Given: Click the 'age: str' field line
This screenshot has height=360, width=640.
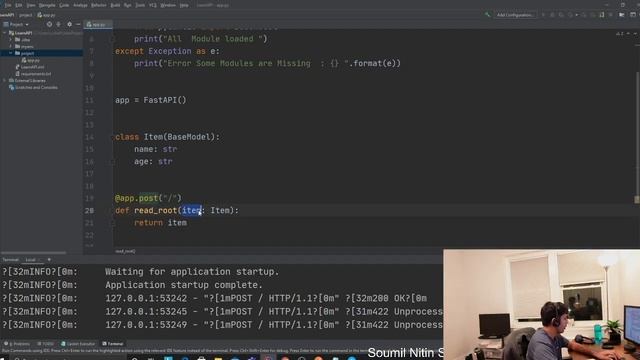Looking at the screenshot, I should point(153,162).
